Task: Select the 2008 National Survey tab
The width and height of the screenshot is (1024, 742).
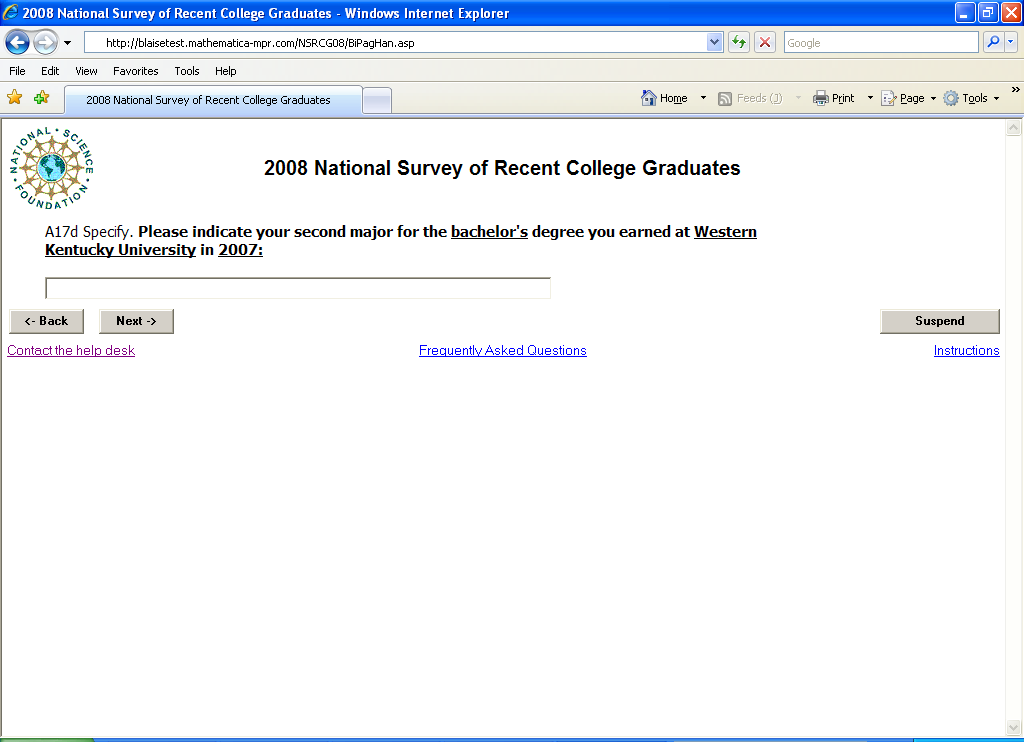Action: (213, 100)
